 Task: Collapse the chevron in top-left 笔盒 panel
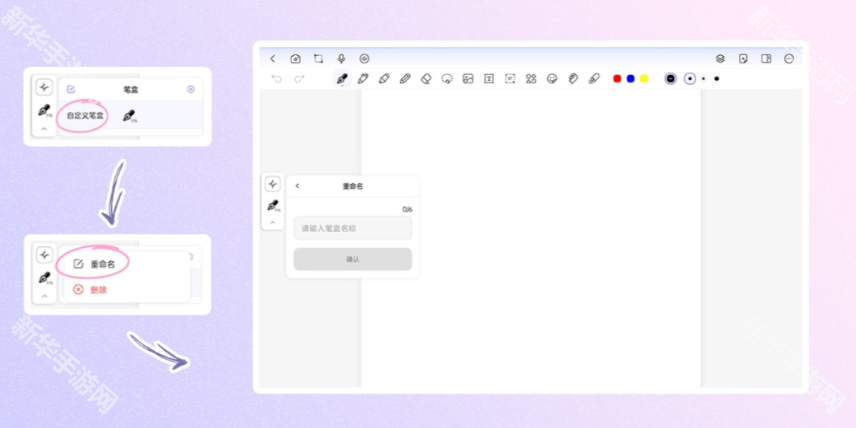point(44,129)
